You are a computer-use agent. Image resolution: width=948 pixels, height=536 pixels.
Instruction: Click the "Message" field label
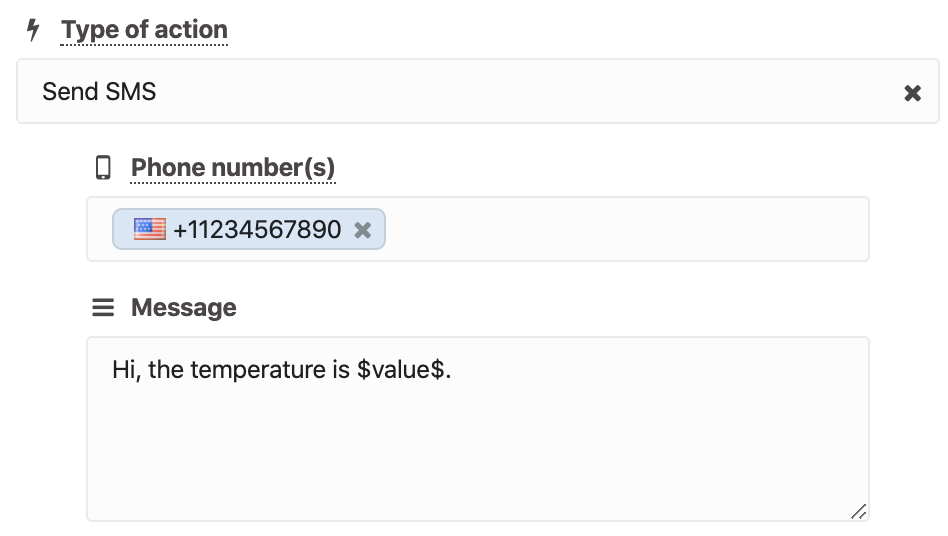184,308
